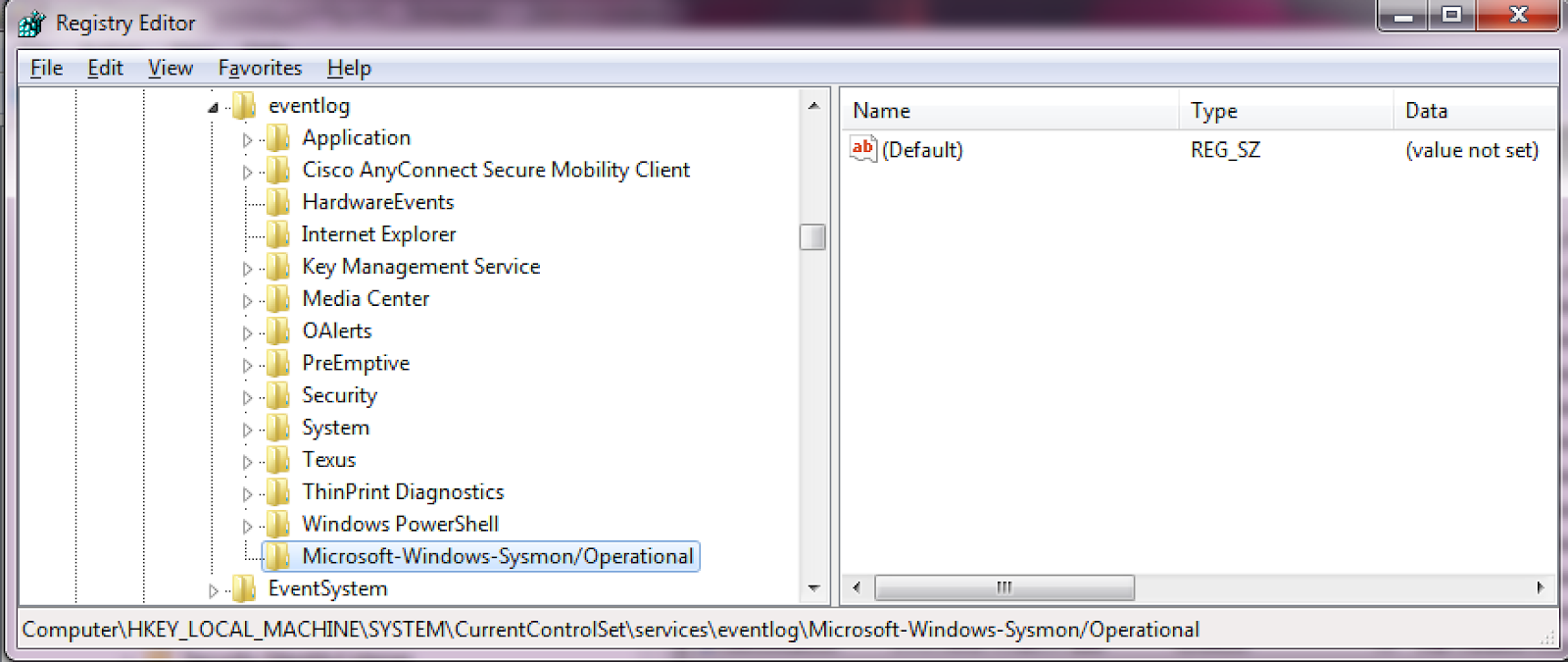Open the View menu
Viewport: 1568px width, 662px height.
coord(171,68)
